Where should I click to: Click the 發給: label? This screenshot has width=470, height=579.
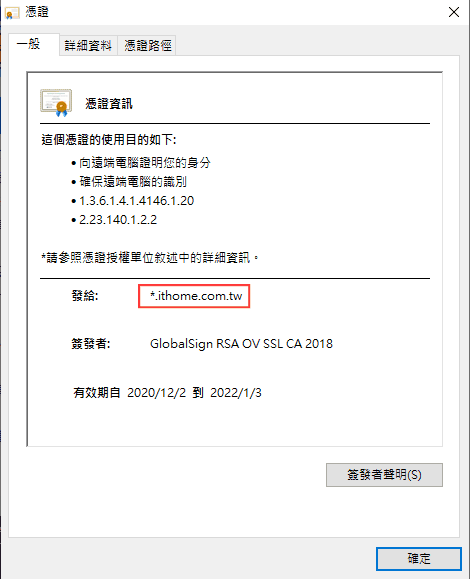(x=85, y=296)
